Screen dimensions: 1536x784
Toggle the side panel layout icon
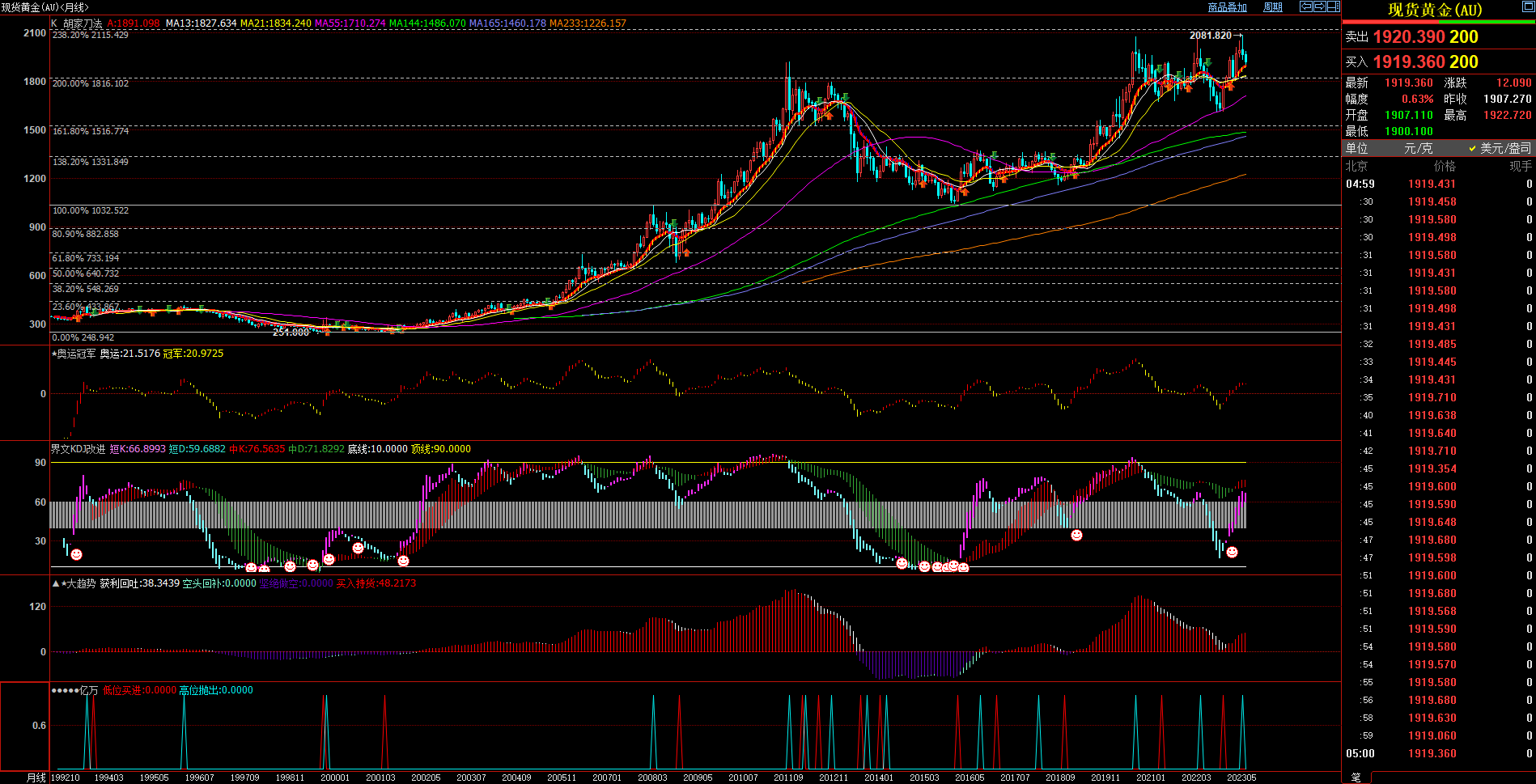click(x=1333, y=6)
